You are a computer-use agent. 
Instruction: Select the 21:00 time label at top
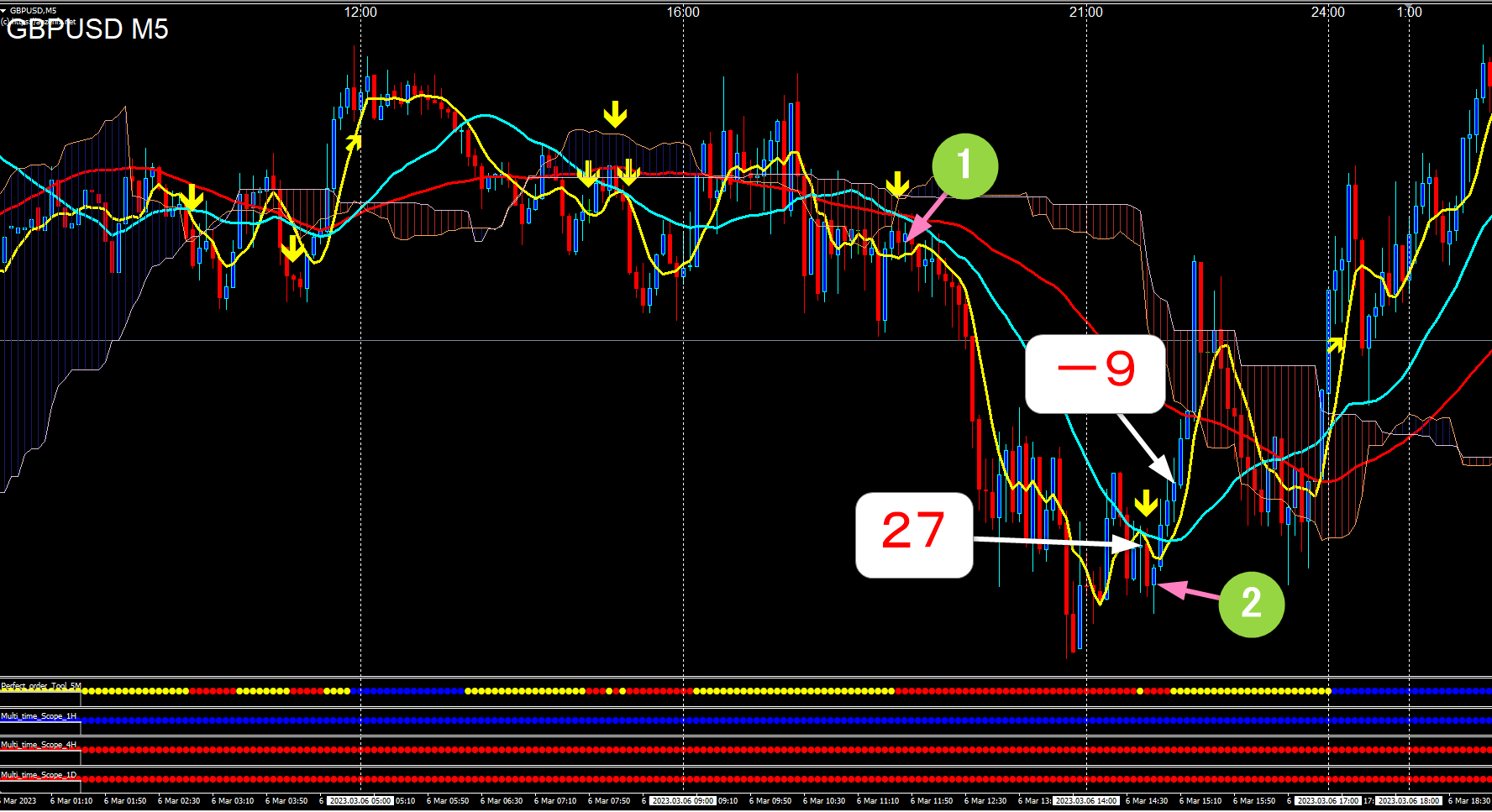click(1086, 12)
